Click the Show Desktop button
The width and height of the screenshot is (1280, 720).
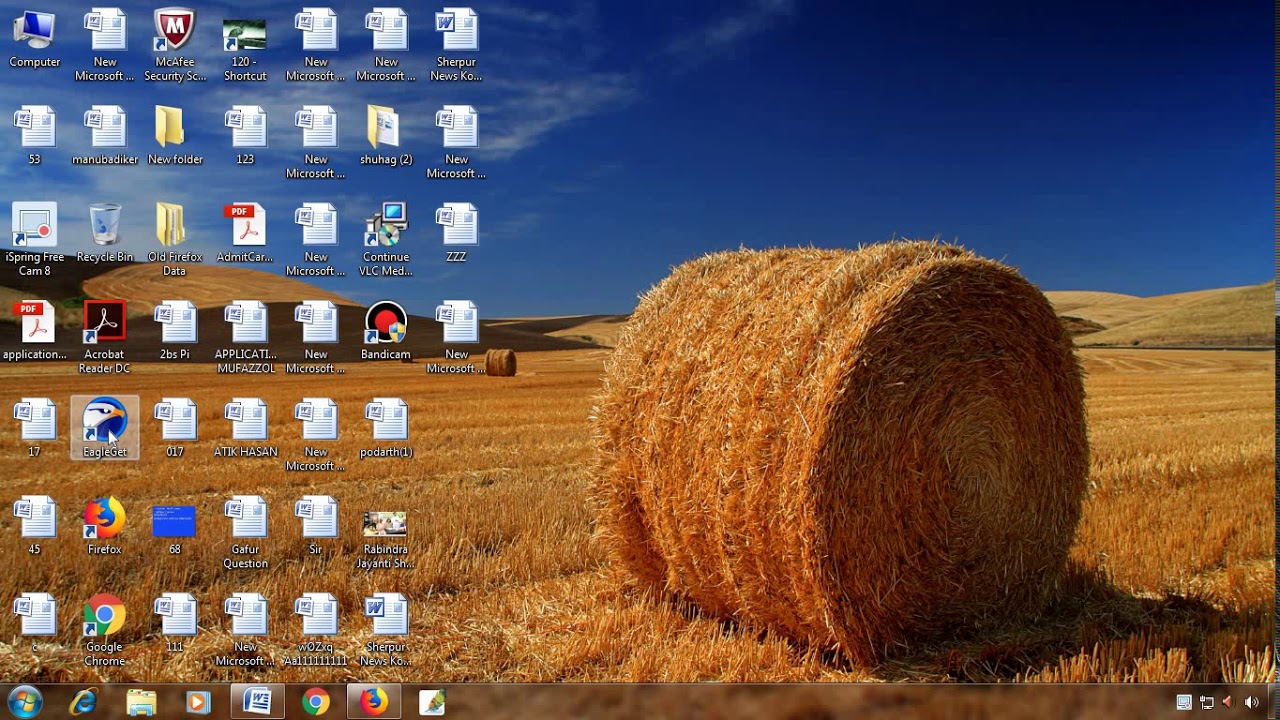point(1275,702)
